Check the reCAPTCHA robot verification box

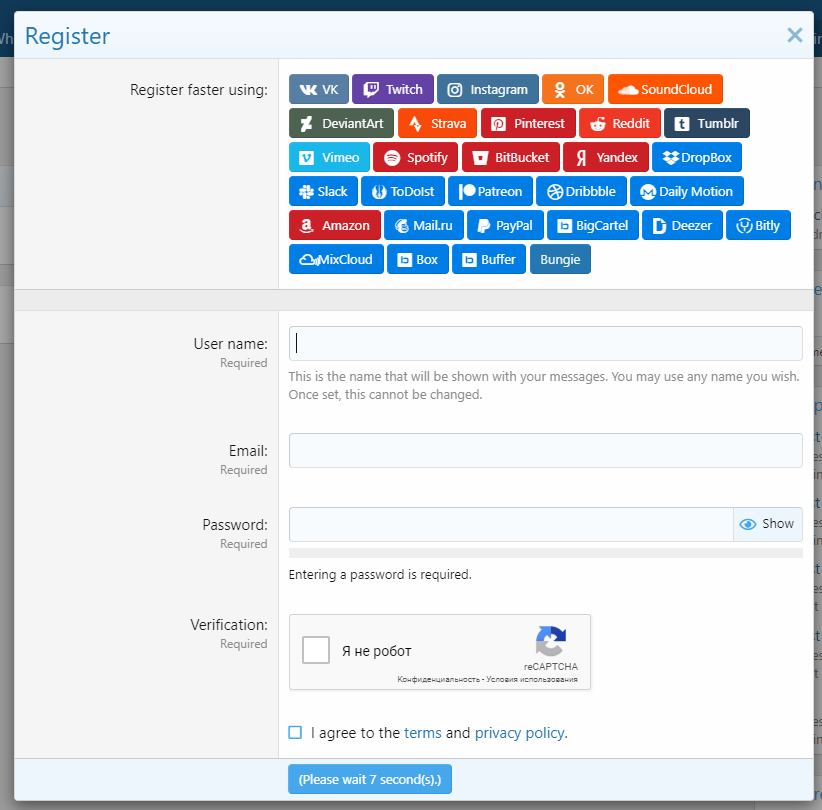click(x=316, y=651)
